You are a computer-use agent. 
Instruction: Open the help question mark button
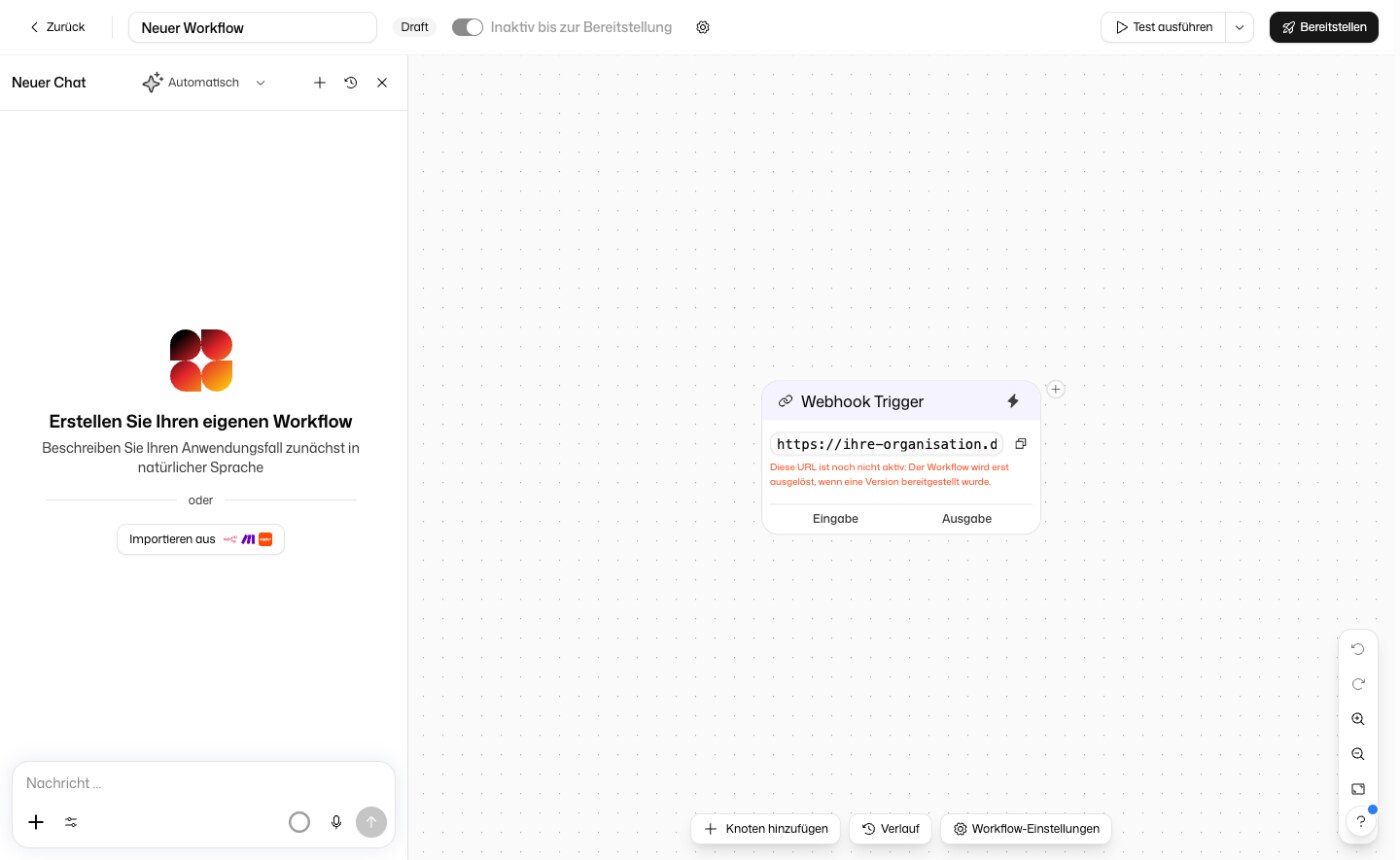tap(1361, 822)
